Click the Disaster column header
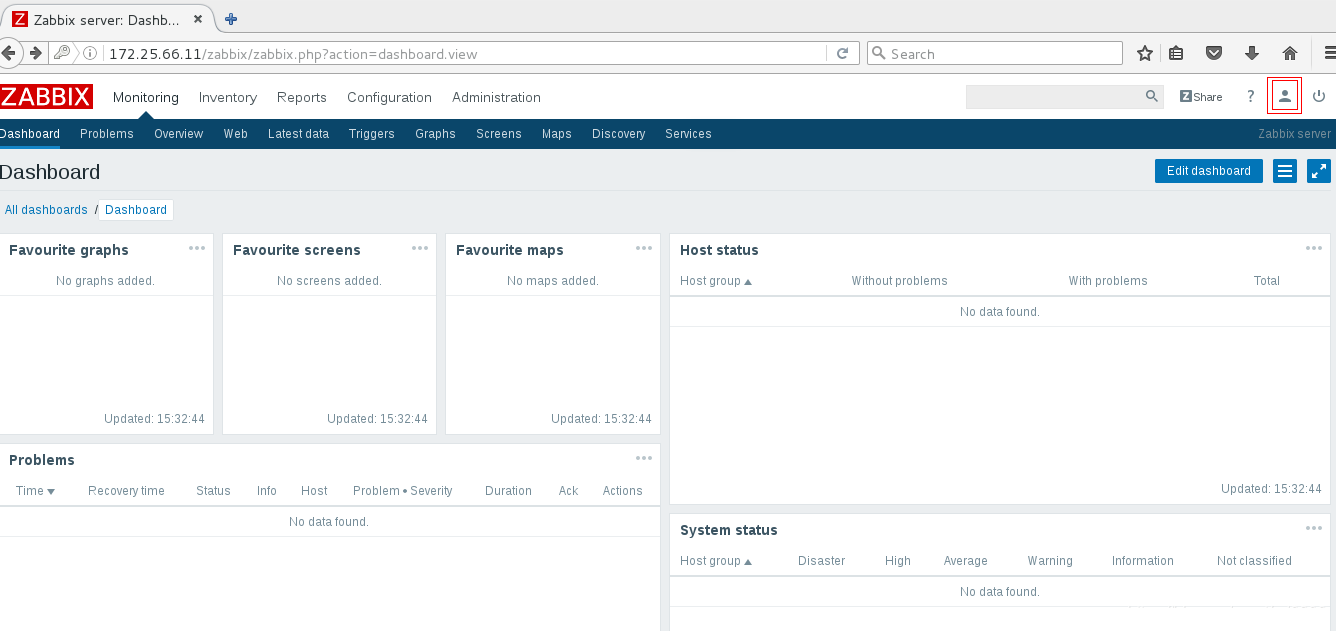The height and width of the screenshot is (631, 1336). click(x=821, y=561)
